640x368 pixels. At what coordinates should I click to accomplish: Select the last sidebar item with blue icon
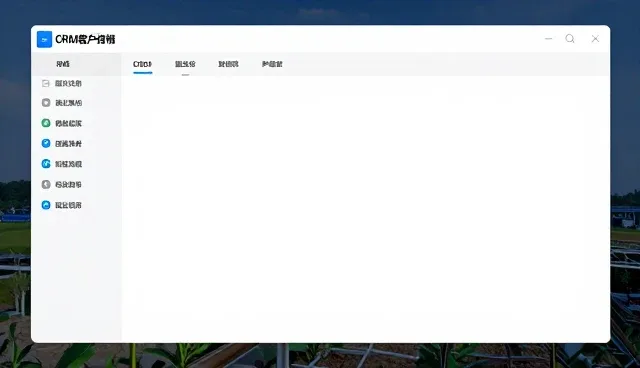coord(62,205)
